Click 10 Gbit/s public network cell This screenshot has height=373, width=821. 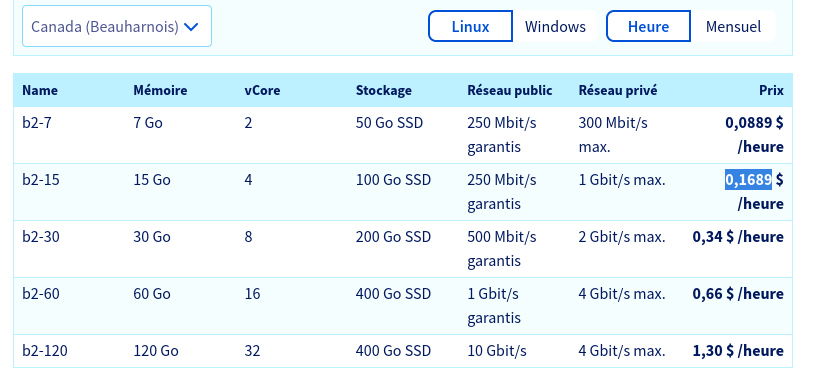coord(497,350)
